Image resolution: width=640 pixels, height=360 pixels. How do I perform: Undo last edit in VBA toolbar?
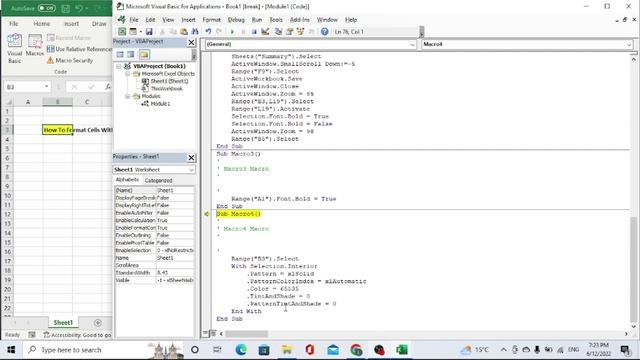pos(208,31)
